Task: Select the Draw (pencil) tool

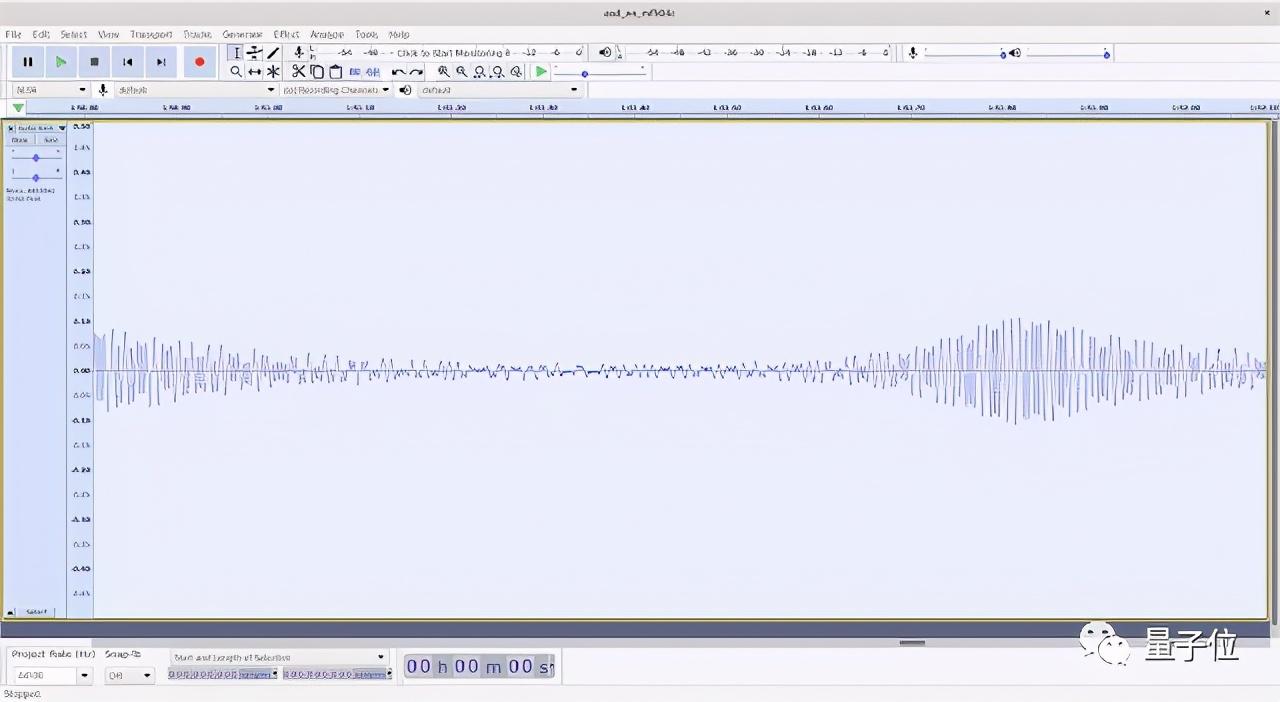Action: (273, 53)
